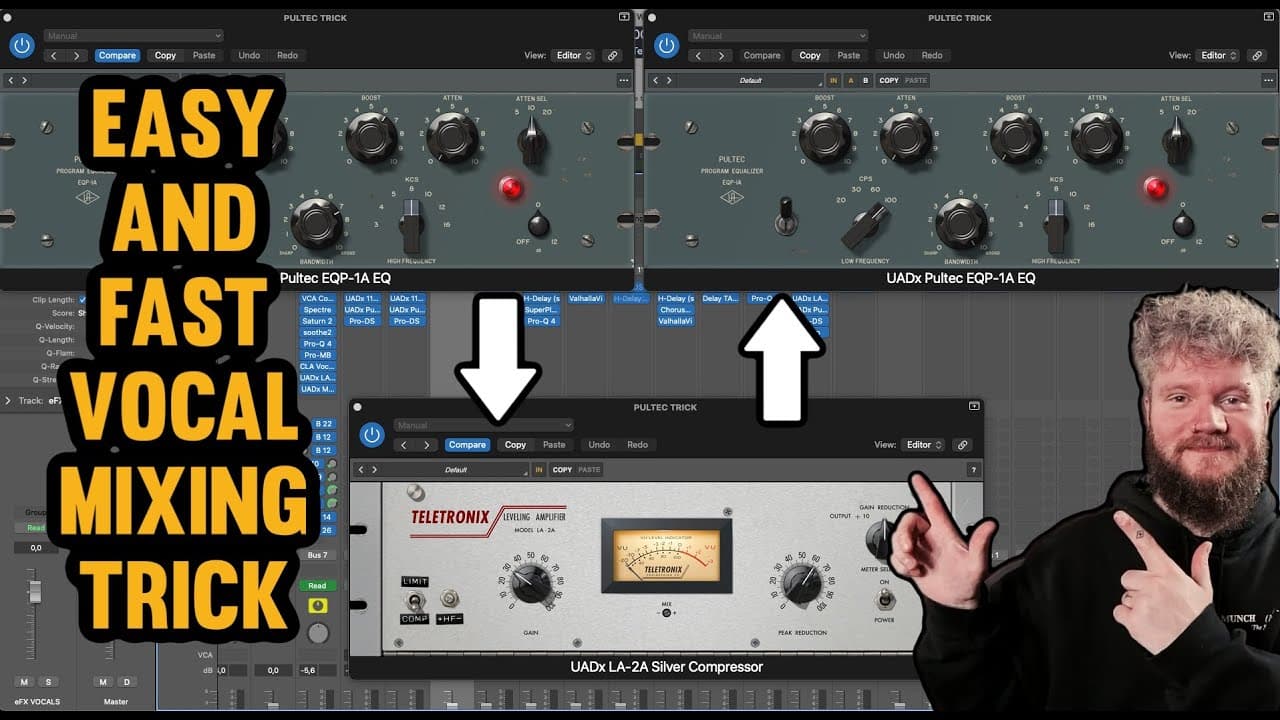Screen dimensions: 1280x720
Task: Switch to state A in the right Pultec toolbar
Action: coord(851,80)
